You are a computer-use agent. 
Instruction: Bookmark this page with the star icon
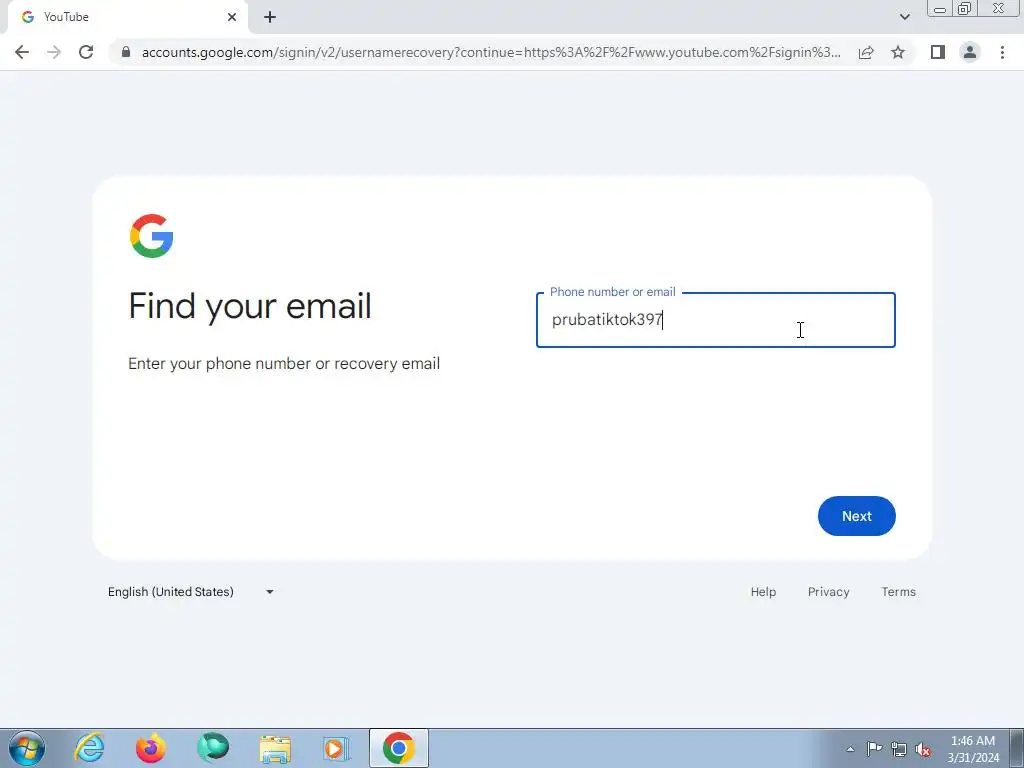898,52
